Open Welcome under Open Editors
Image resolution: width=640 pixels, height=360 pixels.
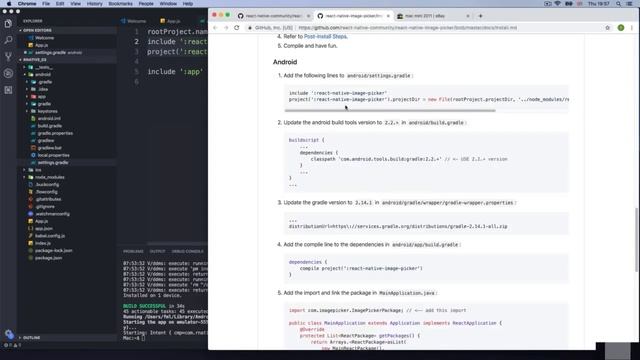(44, 38)
